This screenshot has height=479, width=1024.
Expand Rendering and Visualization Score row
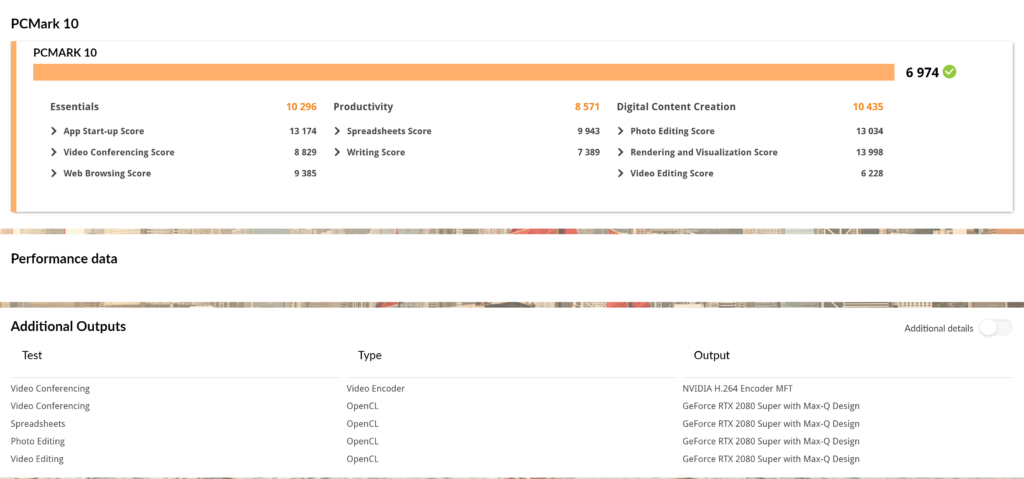[x=621, y=152]
